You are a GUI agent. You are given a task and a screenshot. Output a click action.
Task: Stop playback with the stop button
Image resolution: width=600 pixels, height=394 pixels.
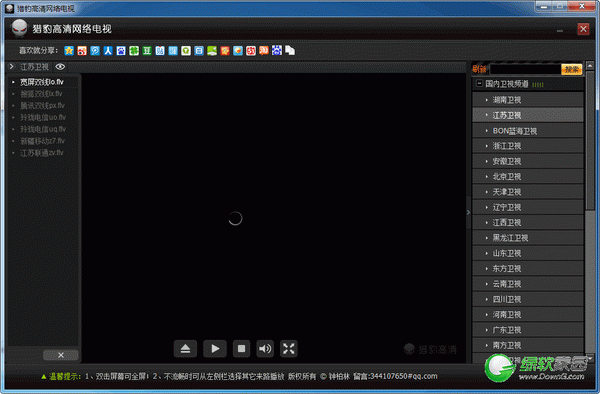(241, 348)
